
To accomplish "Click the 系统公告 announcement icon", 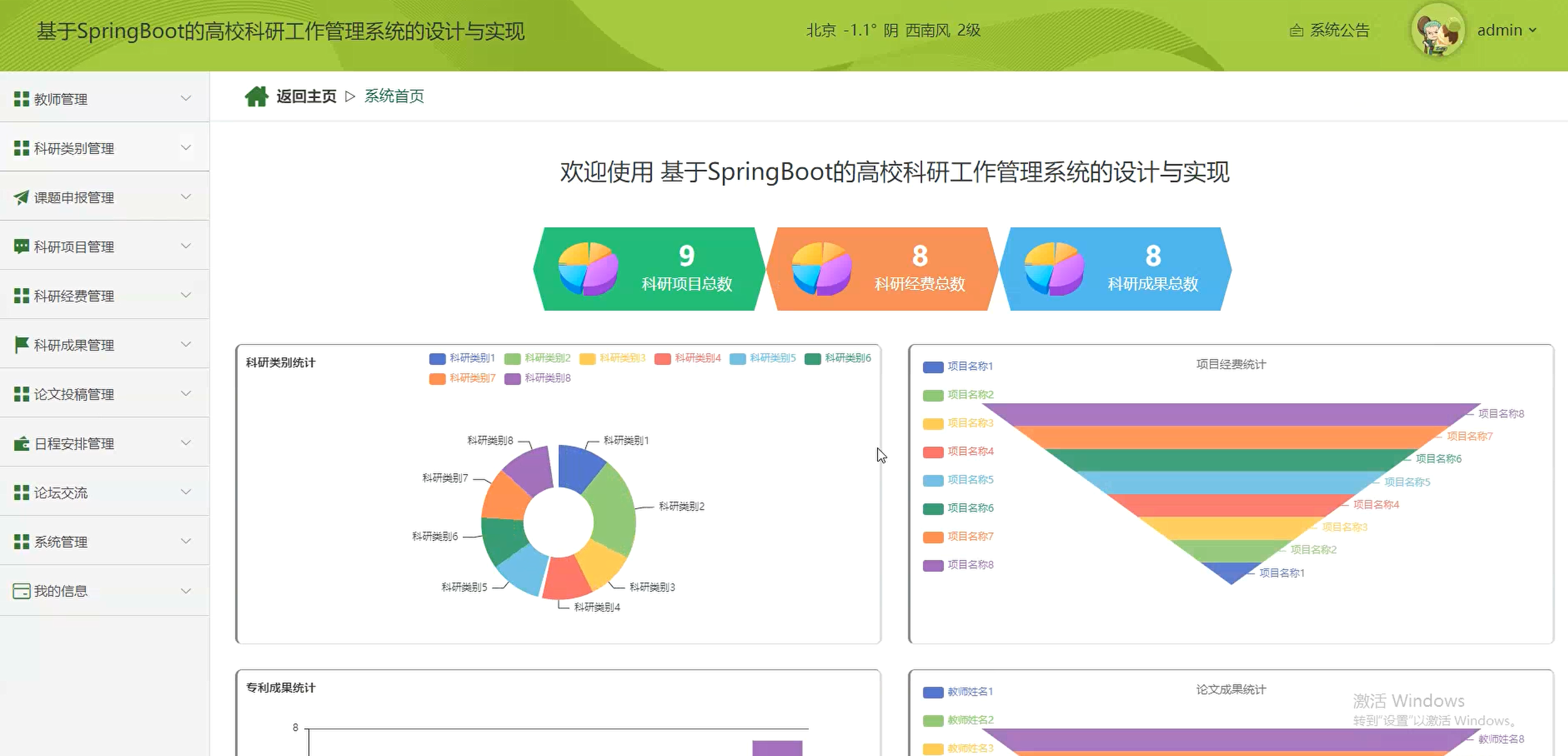I will pos(1297,31).
